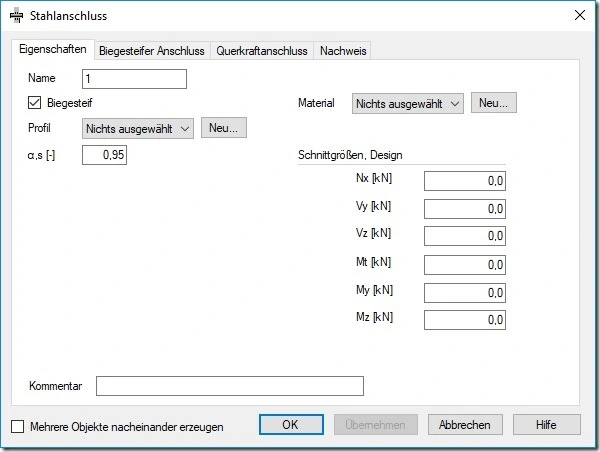Click Neu button next to Material
The width and height of the screenshot is (600, 452).
(494, 103)
